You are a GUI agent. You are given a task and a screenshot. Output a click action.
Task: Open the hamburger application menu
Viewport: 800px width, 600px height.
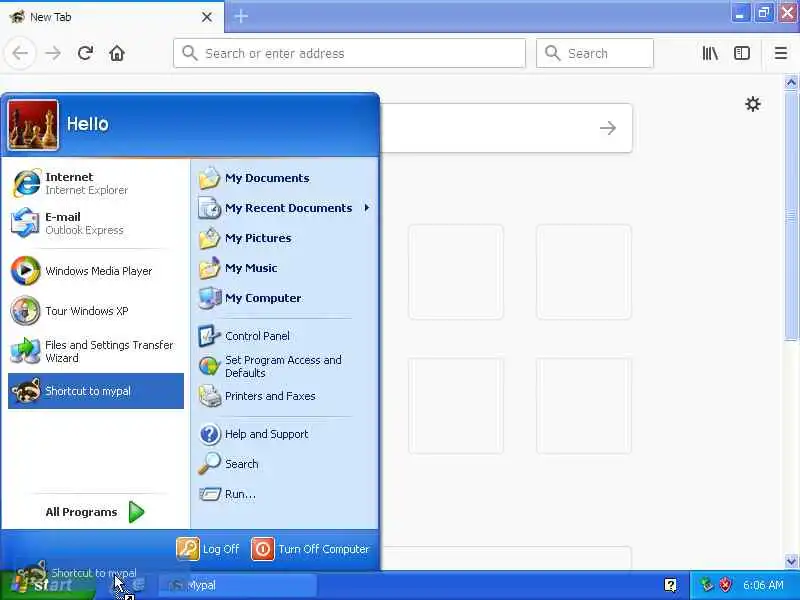781,53
